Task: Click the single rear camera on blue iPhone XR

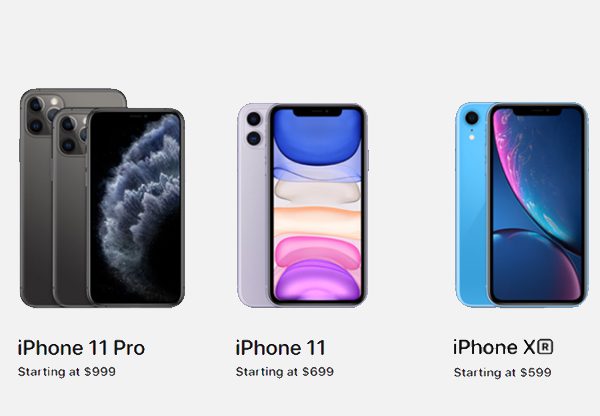Action: 471,117
